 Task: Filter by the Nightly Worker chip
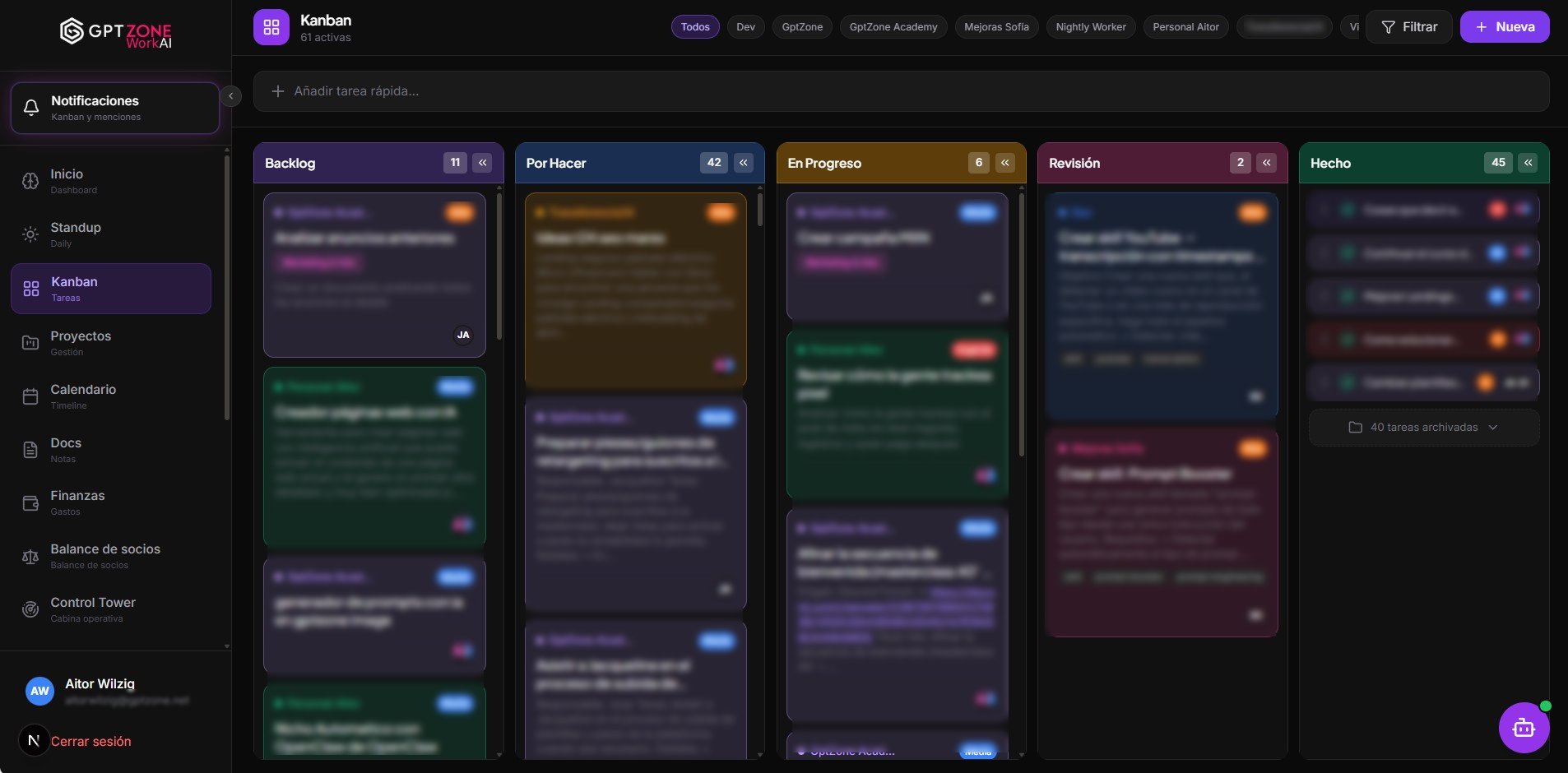pyautogui.click(x=1091, y=27)
